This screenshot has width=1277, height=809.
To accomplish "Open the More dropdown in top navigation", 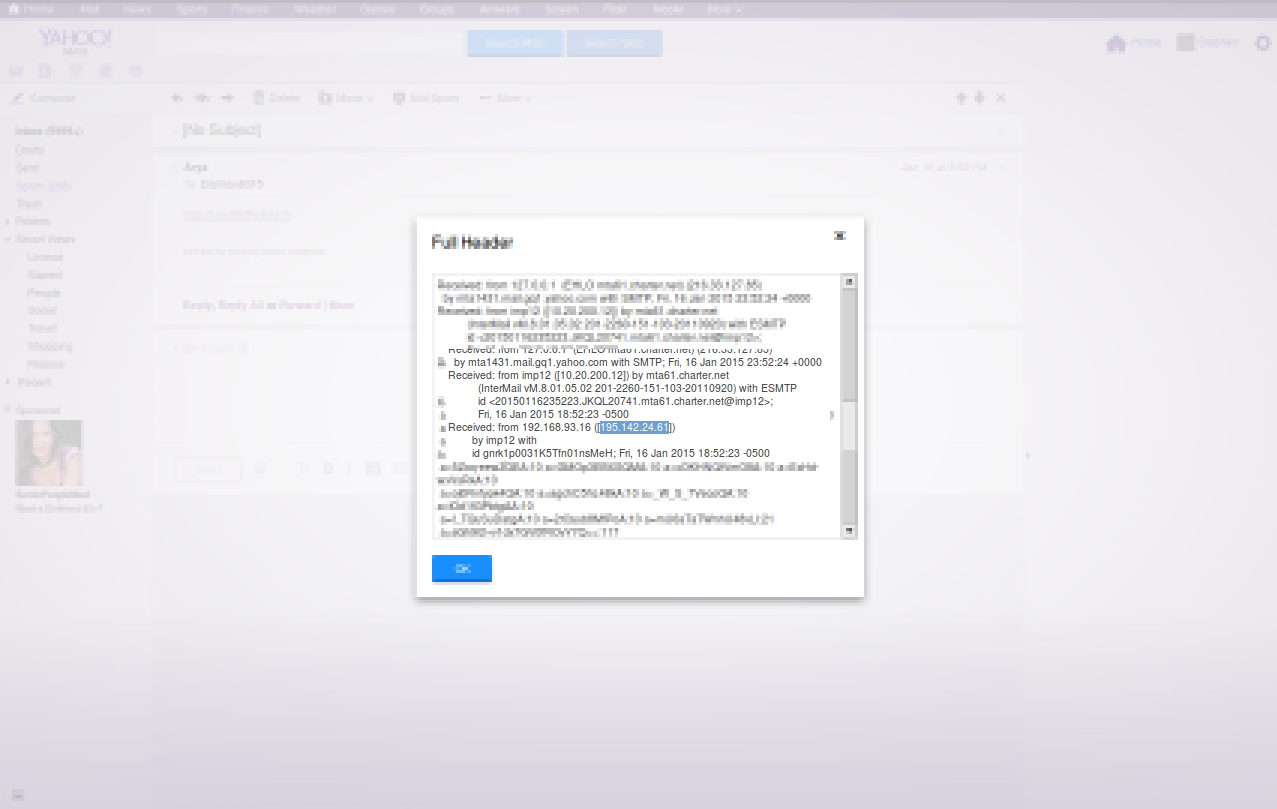I will [724, 9].
